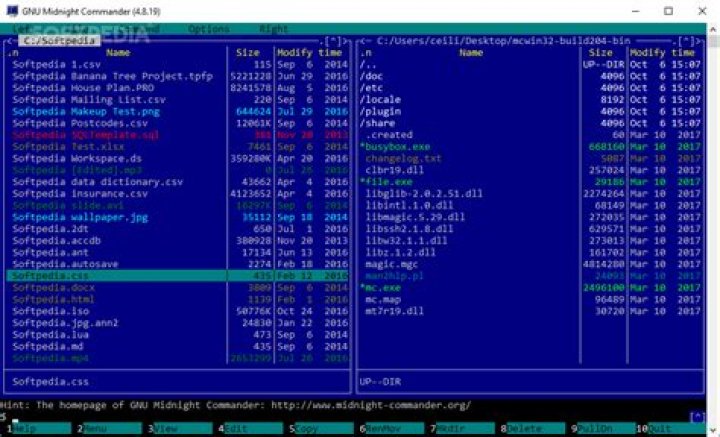Click the 10 Quit function key

671,428
